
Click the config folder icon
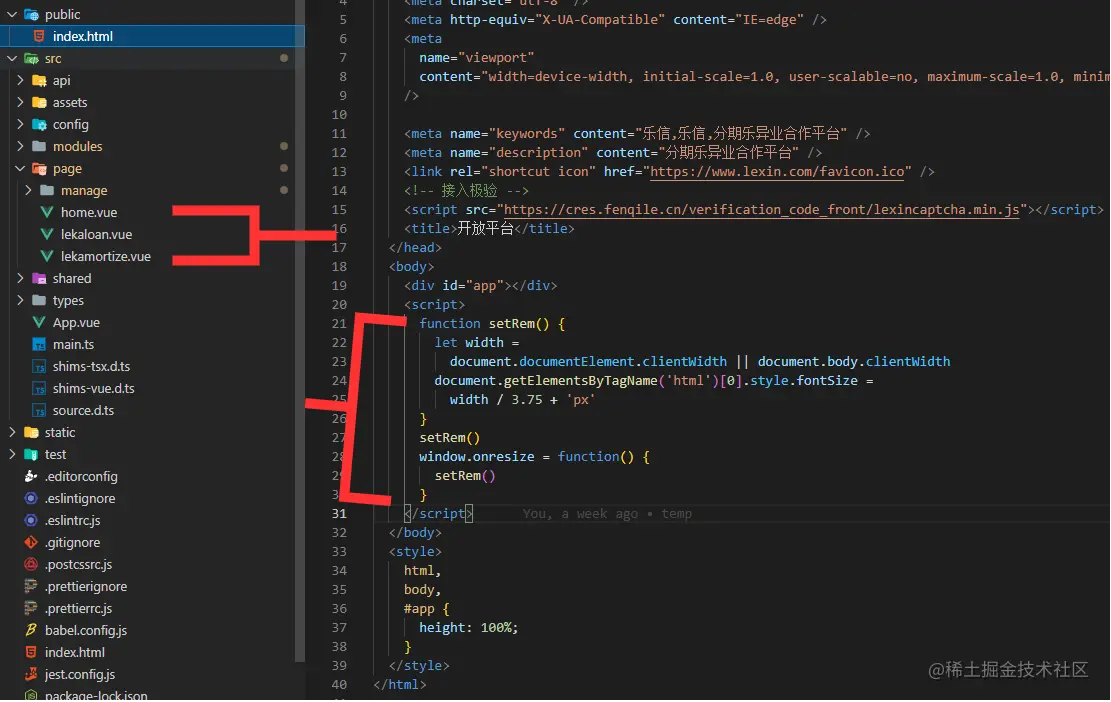coord(40,124)
